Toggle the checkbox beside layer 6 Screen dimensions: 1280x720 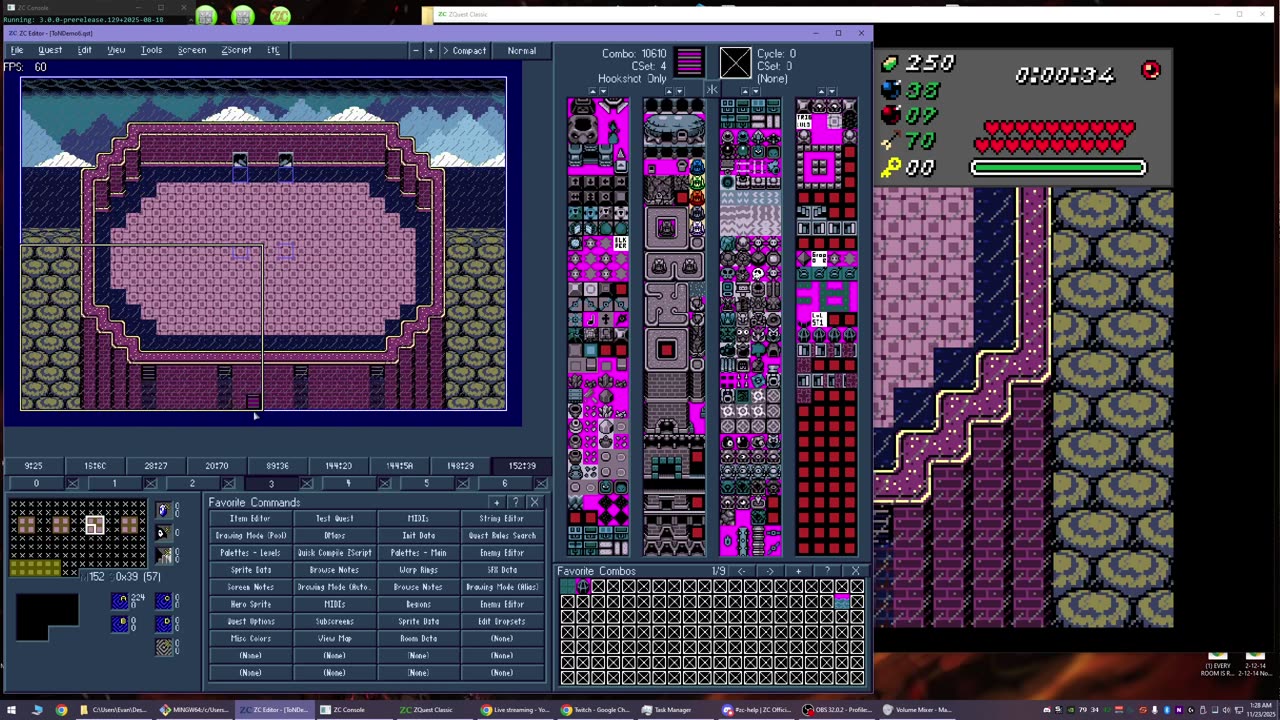540,484
